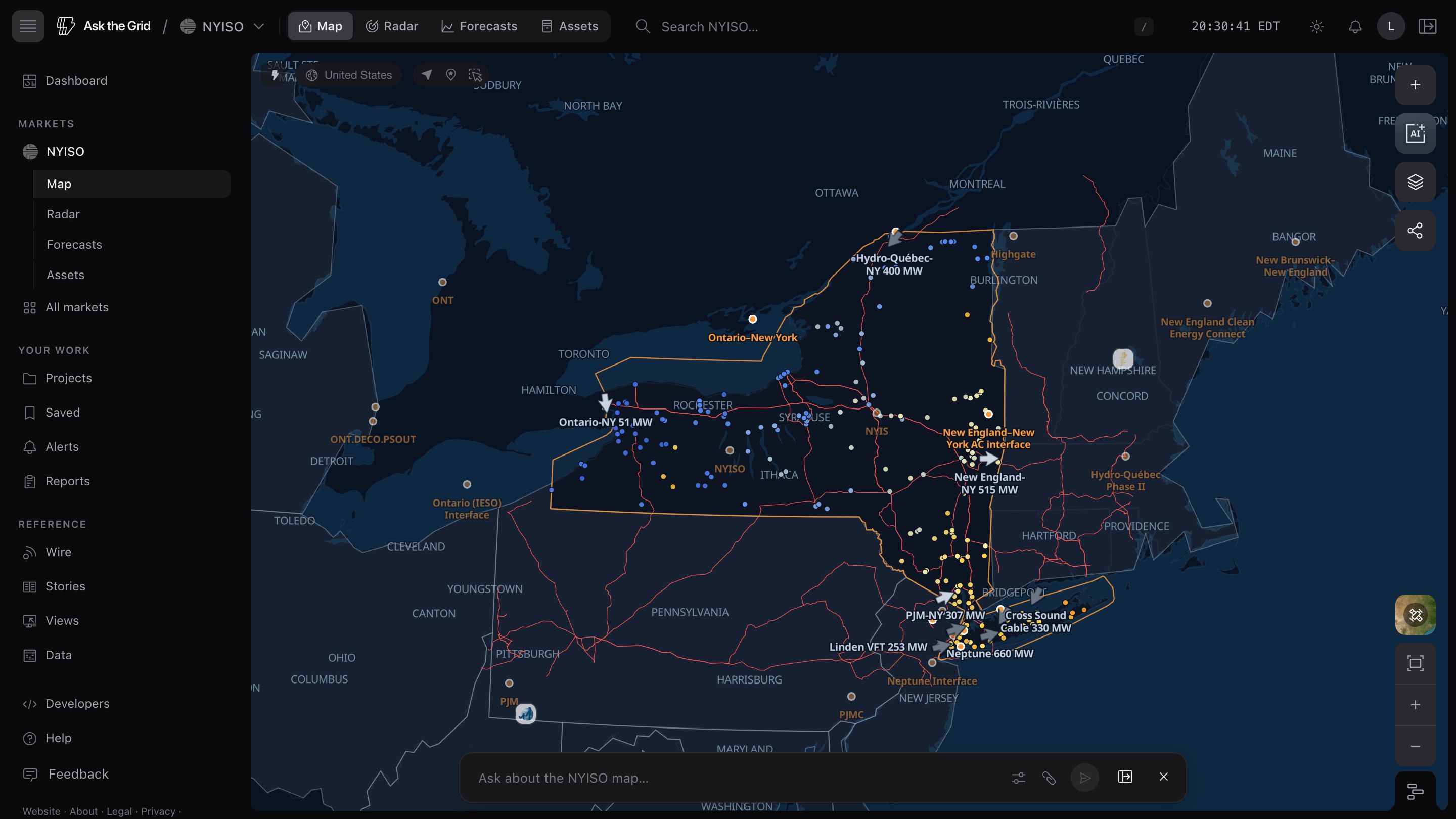The width and height of the screenshot is (1456, 819).
Task: Go to All markets
Action: click(x=124, y=307)
